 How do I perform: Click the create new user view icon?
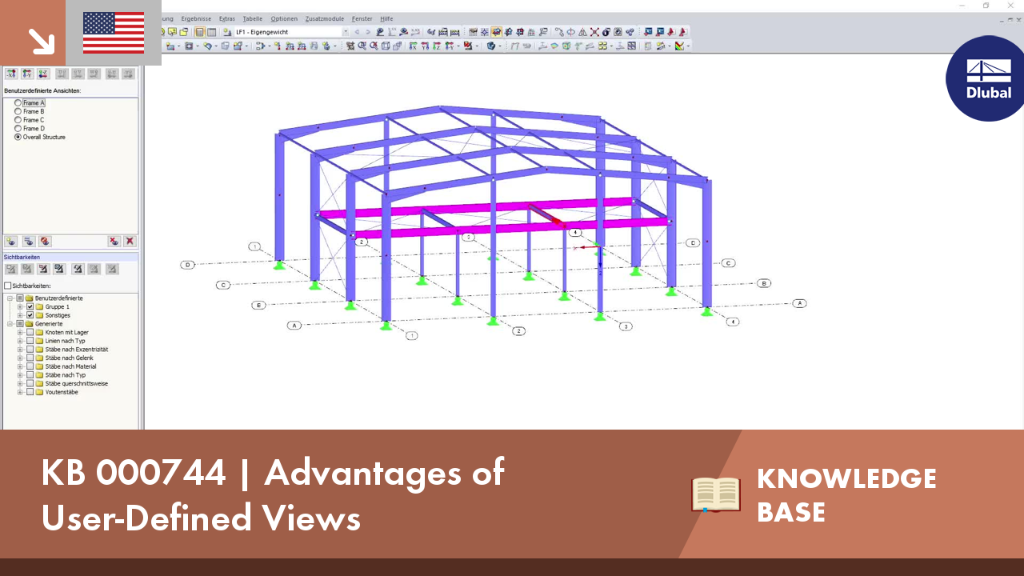click(x=11, y=242)
